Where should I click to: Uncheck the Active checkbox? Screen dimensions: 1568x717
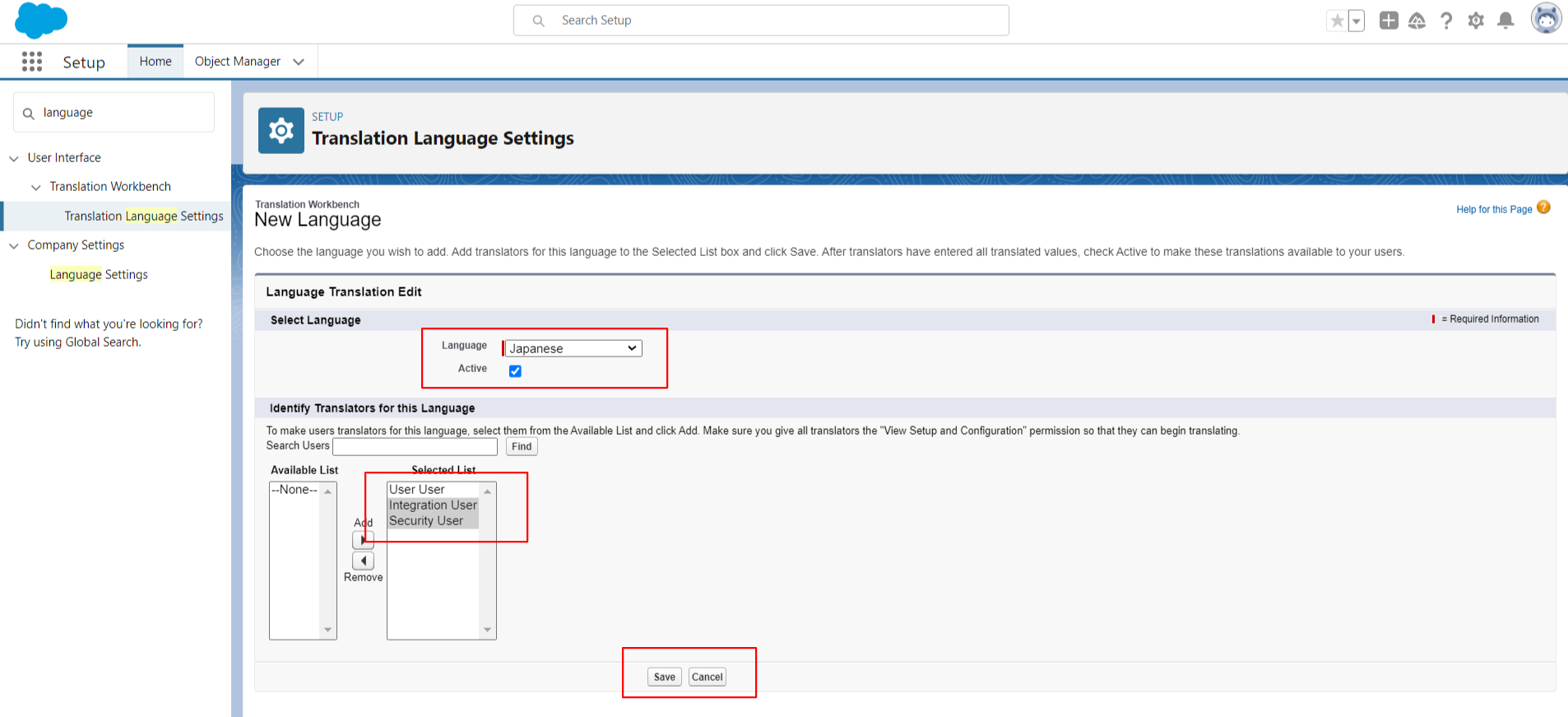coord(515,371)
